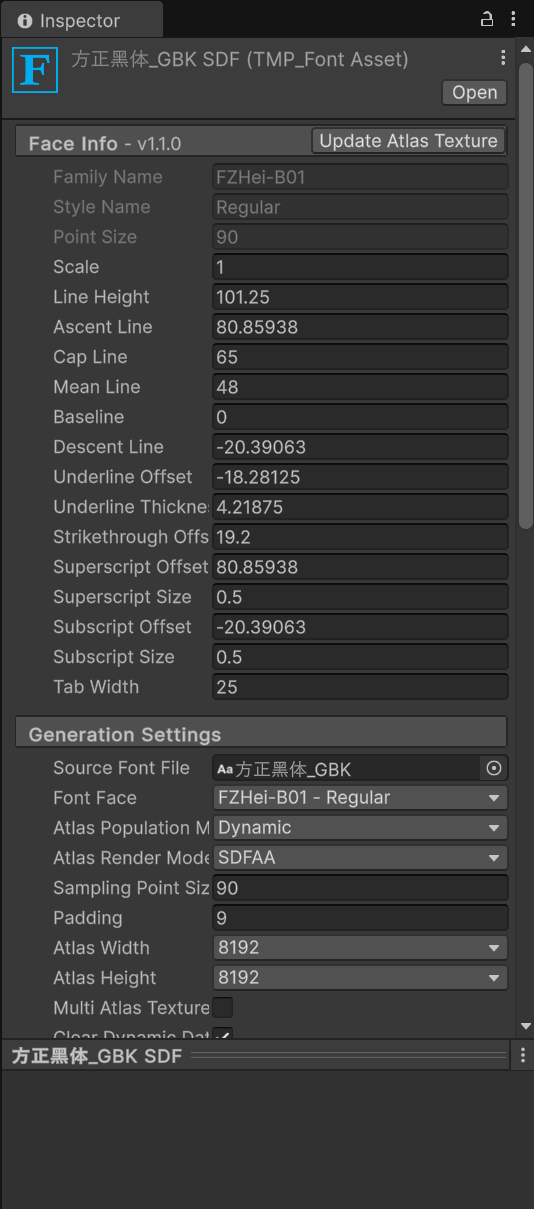The width and height of the screenshot is (534, 1209).
Task: Click the Descent Line field
Action: (361, 447)
